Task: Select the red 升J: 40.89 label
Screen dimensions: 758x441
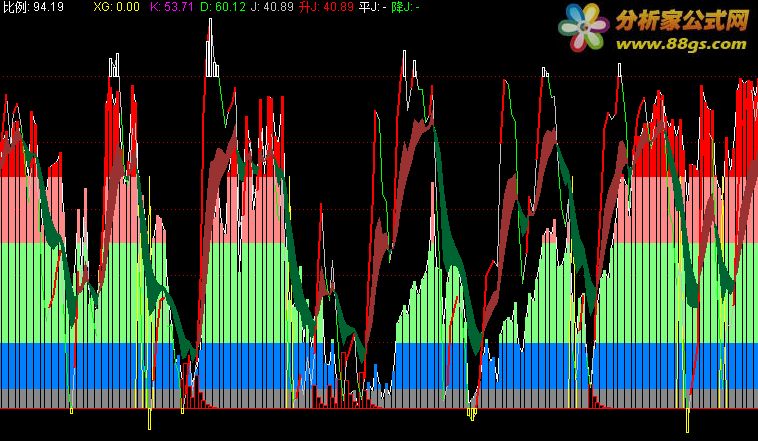Action: (326, 7)
